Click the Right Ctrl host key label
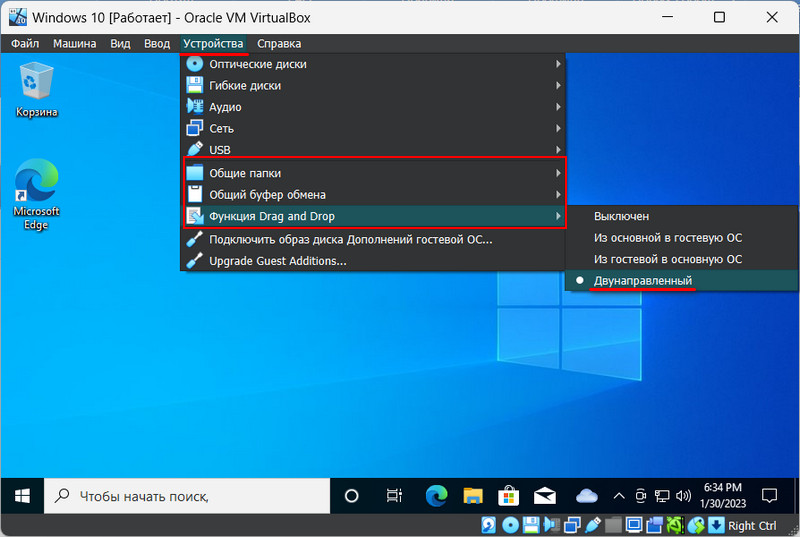 click(753, 526)
